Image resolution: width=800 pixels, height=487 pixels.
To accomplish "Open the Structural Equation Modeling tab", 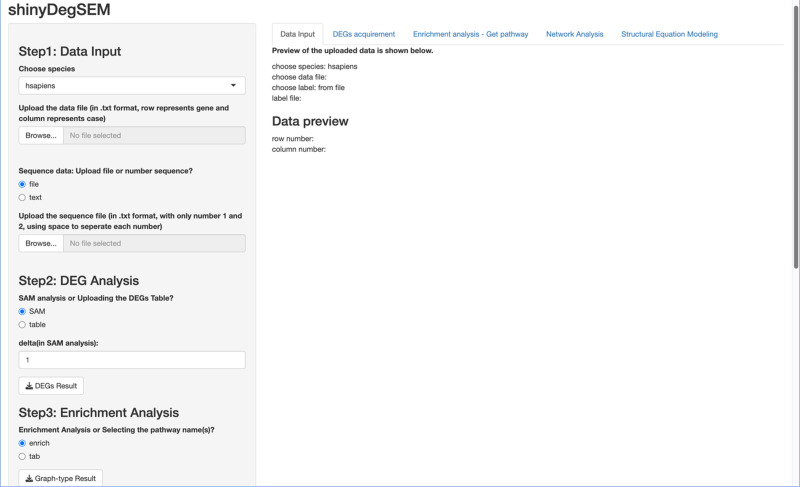I will [x=669, y=34].
